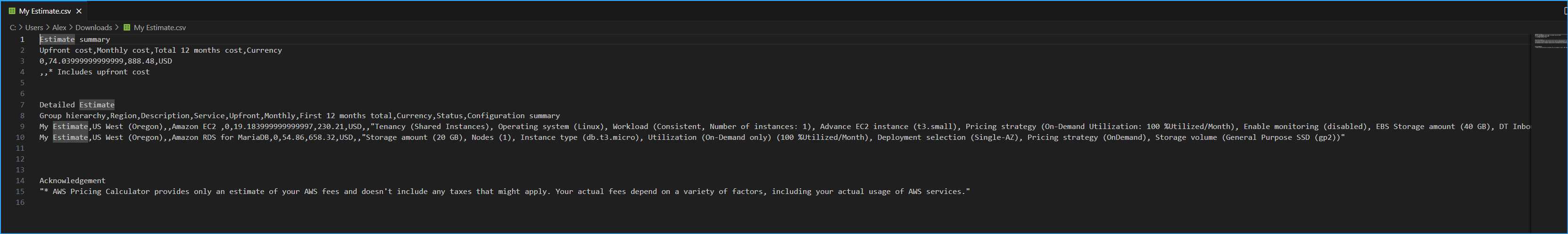
Task: Click 'Group hierarchy' on line 8
Action: click(x=73, y=115)
